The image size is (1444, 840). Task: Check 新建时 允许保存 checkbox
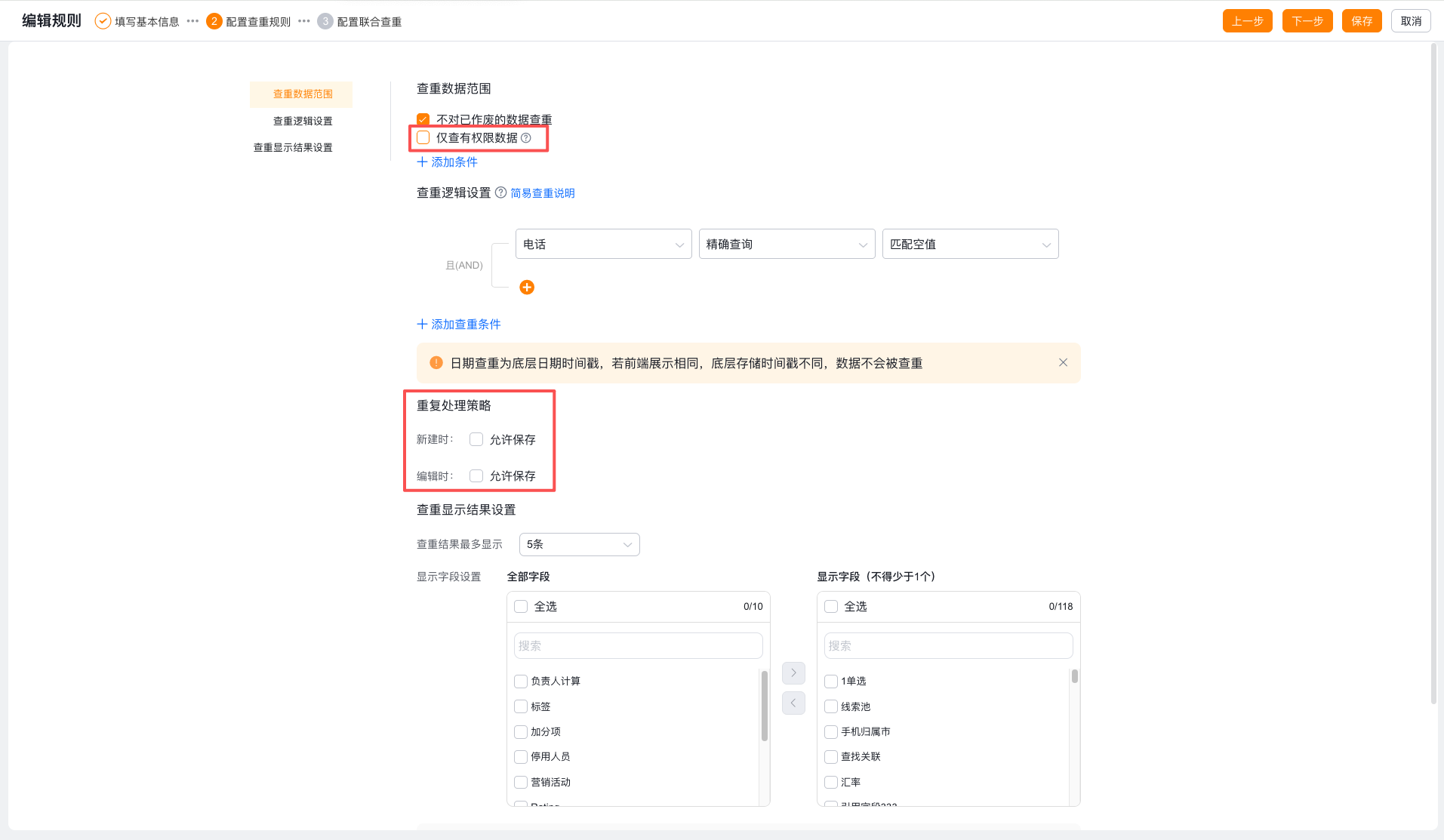(x=476, y=439)
